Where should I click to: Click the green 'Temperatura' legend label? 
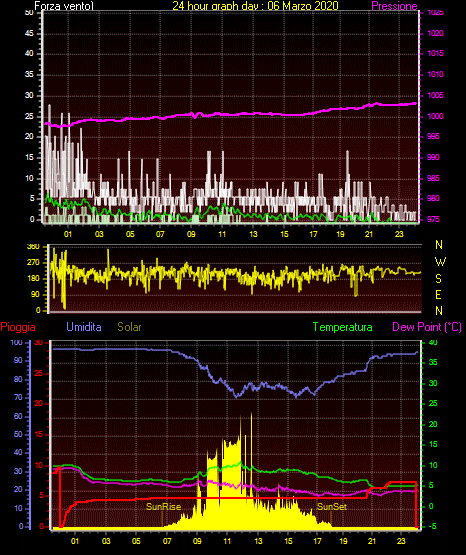pos(342,327)
